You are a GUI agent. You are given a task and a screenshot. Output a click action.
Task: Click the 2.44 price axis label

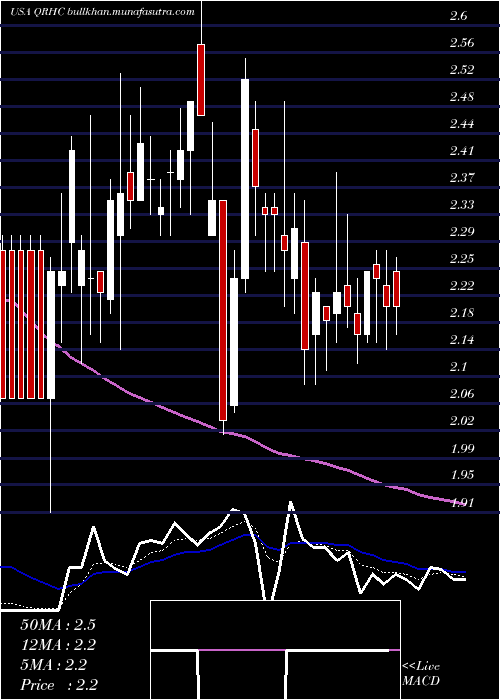(462, 124)
